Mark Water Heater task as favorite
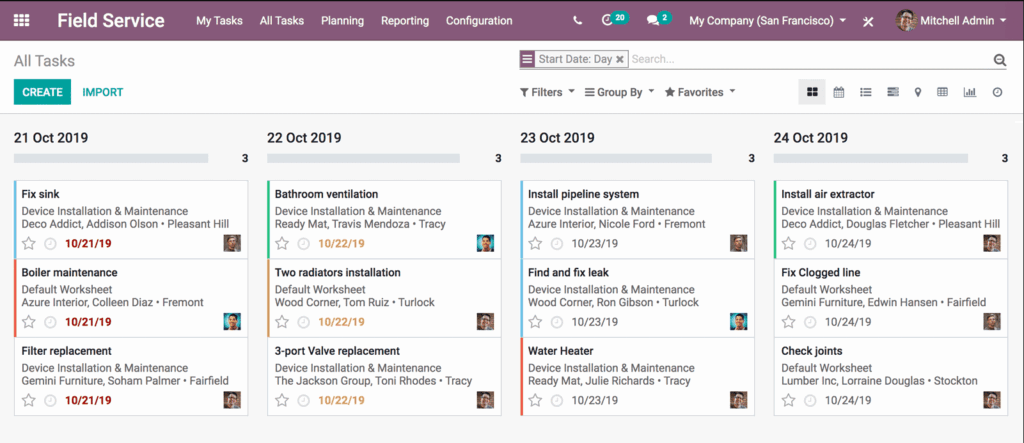 coord(536,401)
